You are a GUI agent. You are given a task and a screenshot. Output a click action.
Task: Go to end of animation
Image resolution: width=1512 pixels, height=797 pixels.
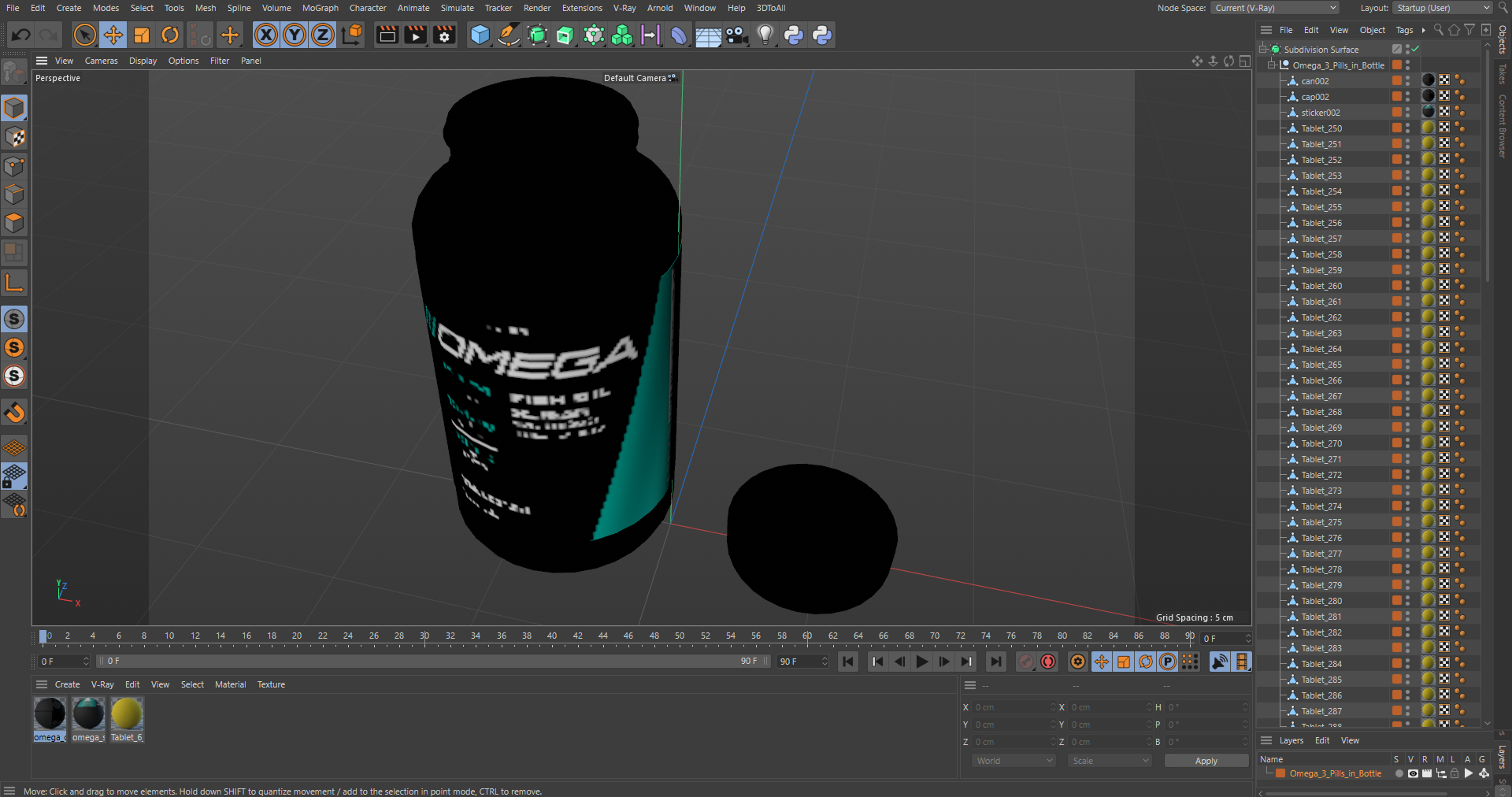996,662
